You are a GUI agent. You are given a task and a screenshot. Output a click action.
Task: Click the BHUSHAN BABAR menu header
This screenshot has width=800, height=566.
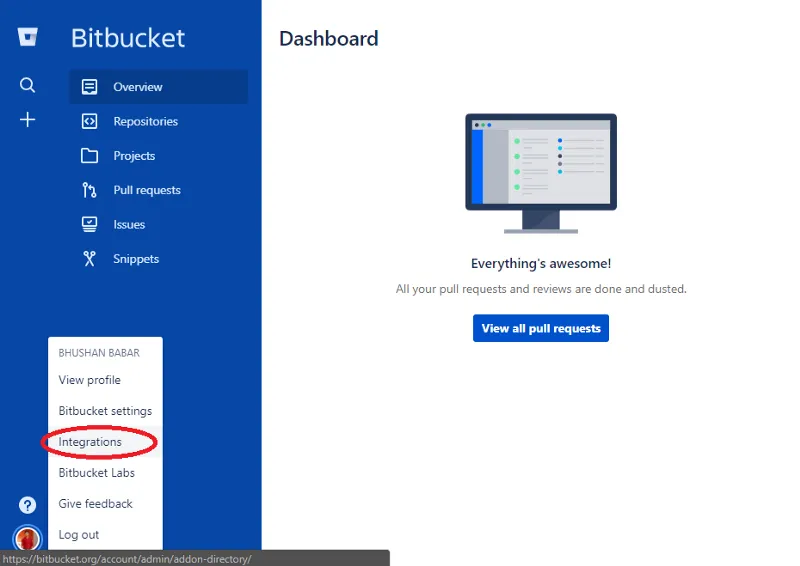point(99,353)
